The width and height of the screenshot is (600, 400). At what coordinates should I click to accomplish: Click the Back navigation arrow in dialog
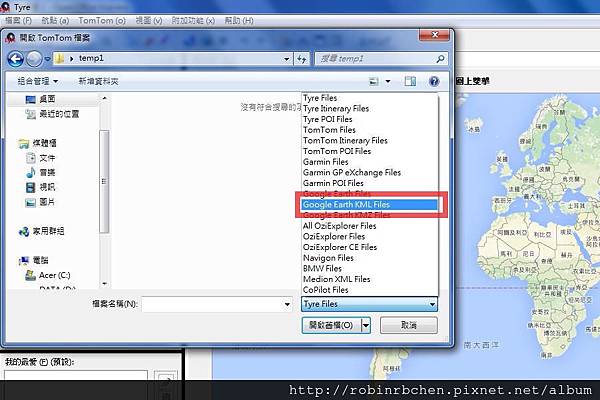[x=15, y=59]
